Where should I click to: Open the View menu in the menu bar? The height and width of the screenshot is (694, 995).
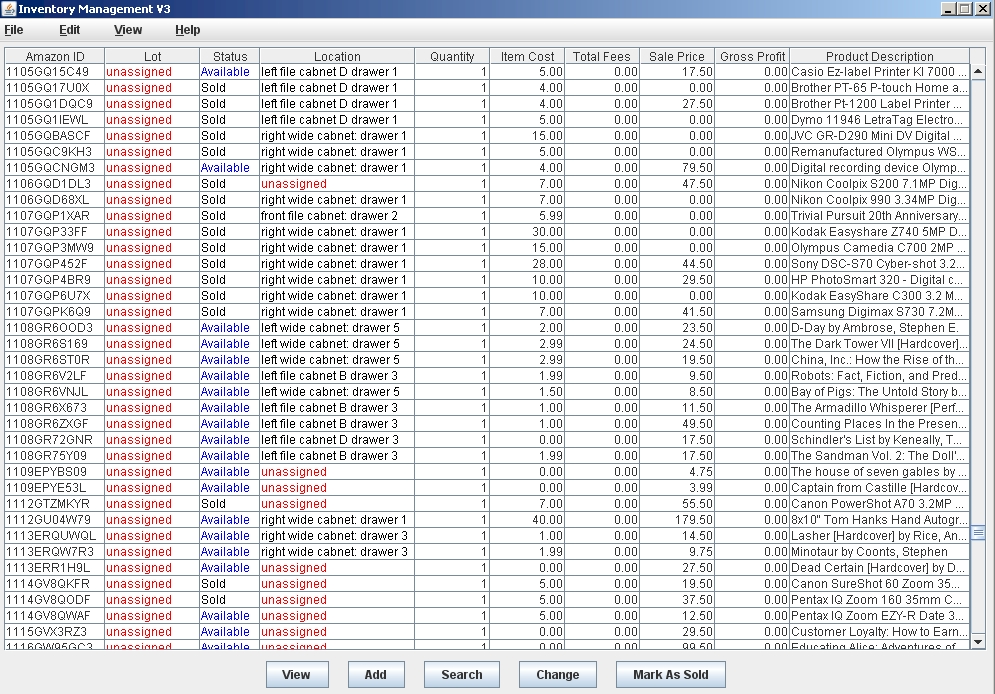coord(128,30)
